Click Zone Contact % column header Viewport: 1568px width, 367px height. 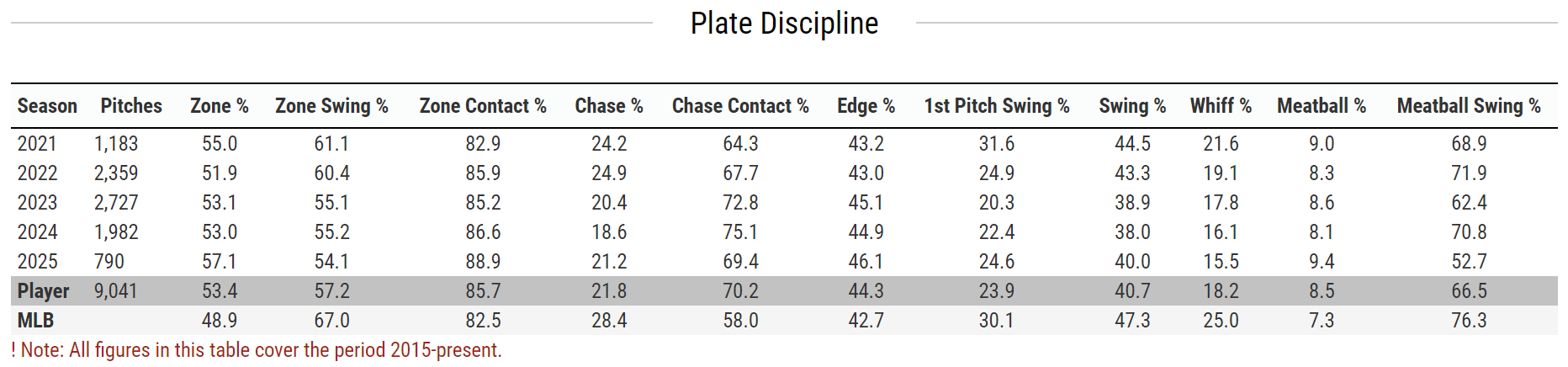click(483, 106)
